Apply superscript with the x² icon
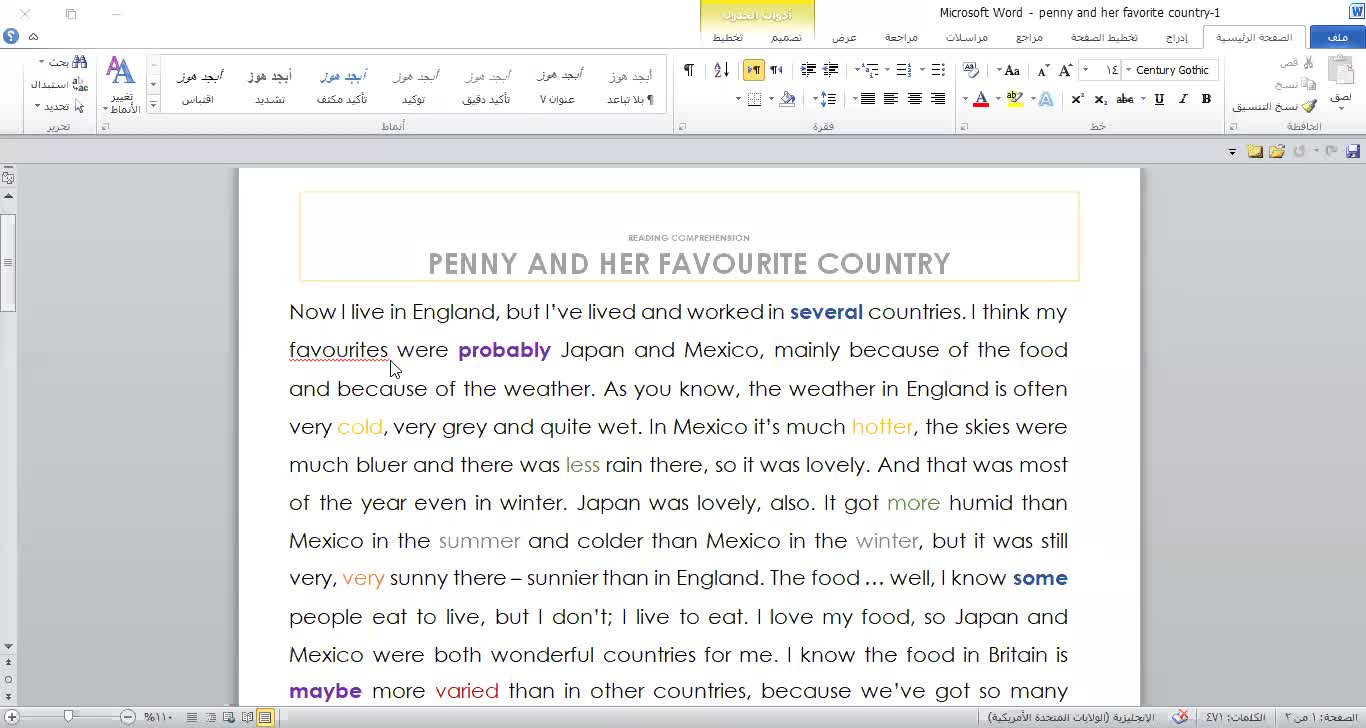The image size is (1366, 728). (1077, 99)
